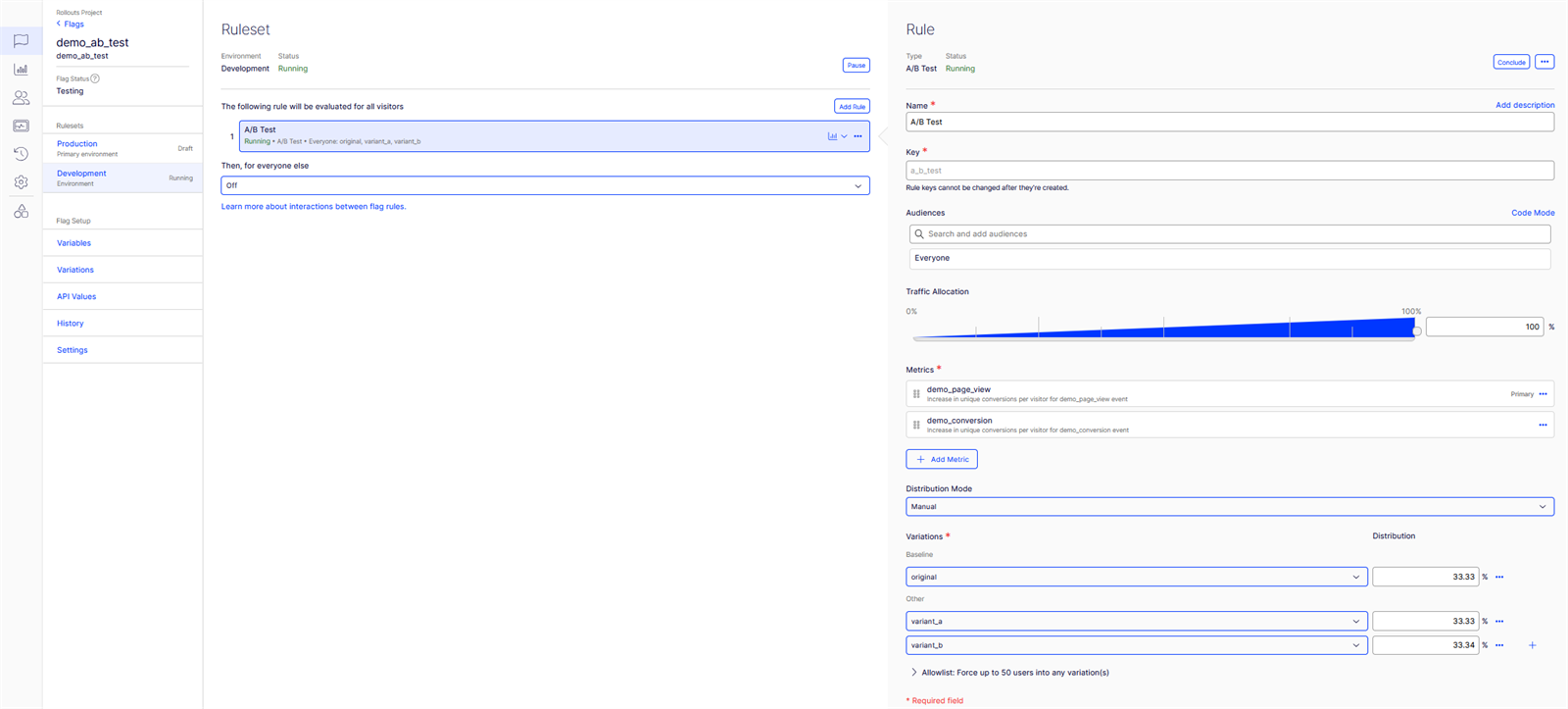Screen dimensions: 1568x709
Task: Open API Values in Flag Setup
Action: tap(76, 296)
